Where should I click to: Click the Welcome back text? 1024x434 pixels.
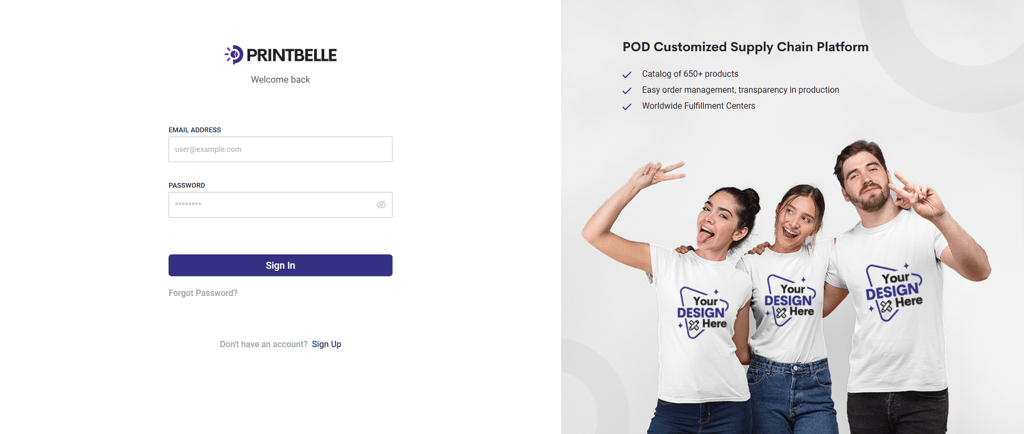click(280, 80)
